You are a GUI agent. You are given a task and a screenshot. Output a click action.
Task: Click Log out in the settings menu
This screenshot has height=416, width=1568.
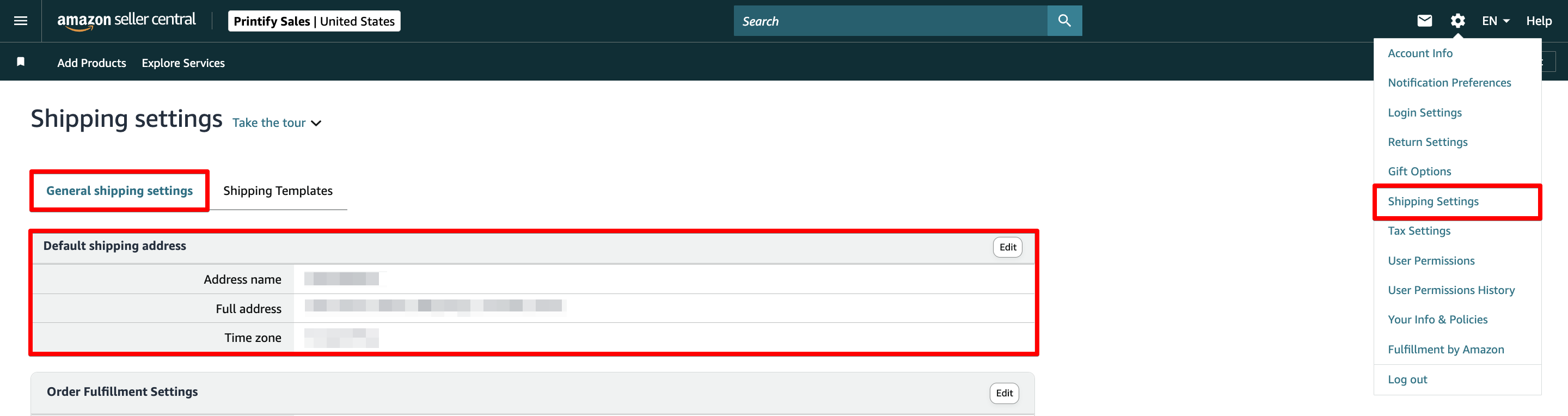tap(1407, 380)
